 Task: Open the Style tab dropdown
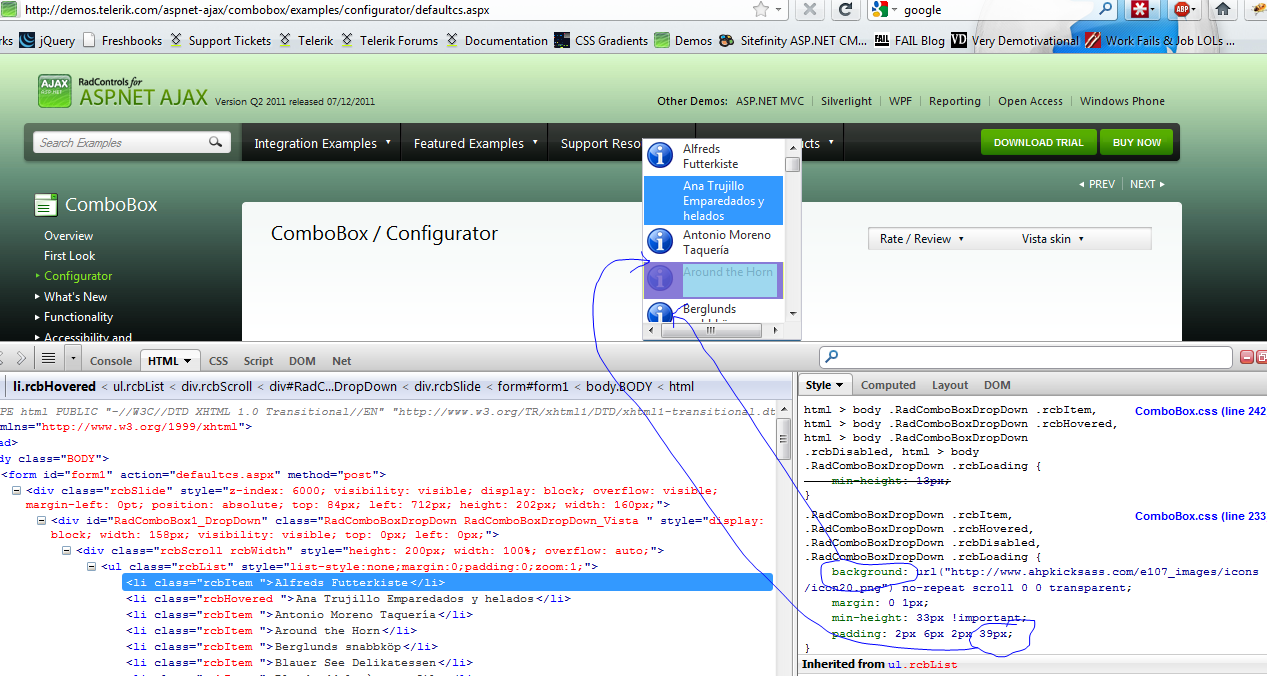[840, 385]
